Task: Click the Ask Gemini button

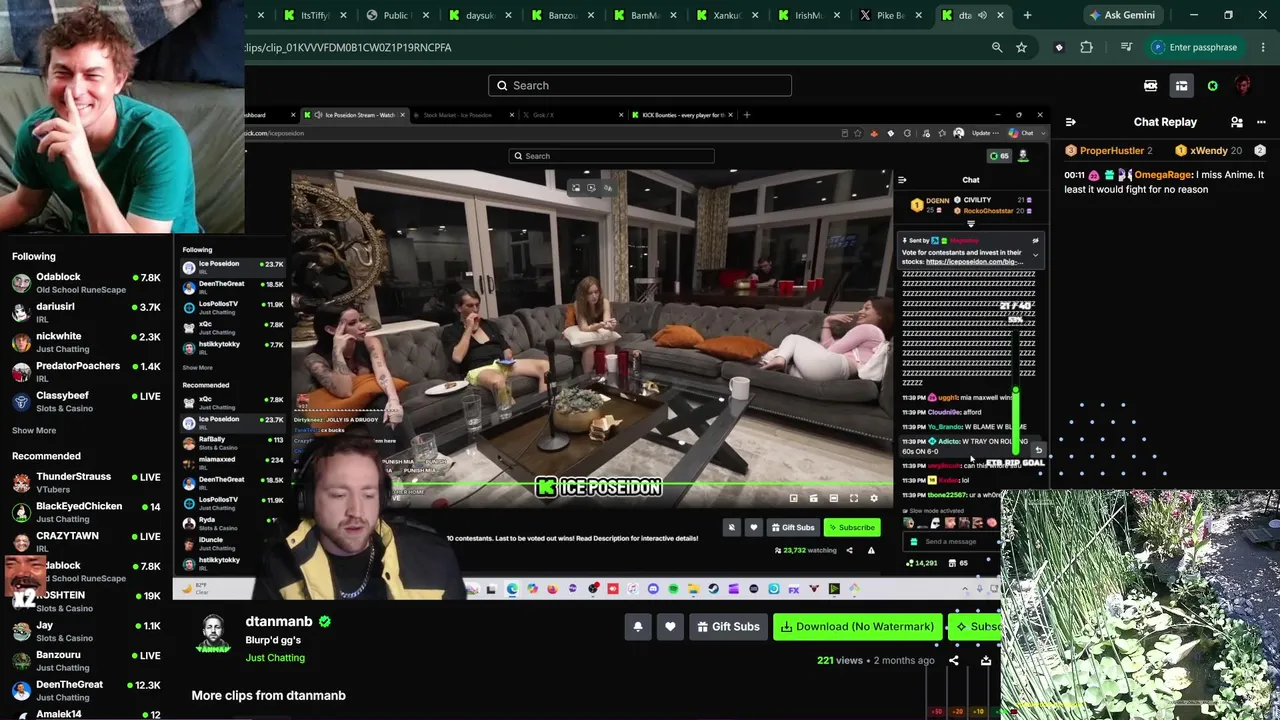Action: 1122,15
